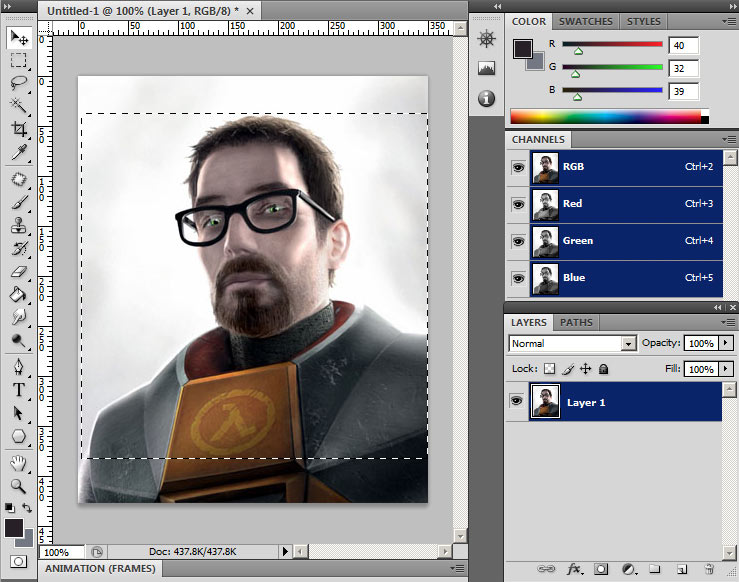Select the Paint Bucket tool
This screenshot has height=582, width=739.
tap(19, 294)
